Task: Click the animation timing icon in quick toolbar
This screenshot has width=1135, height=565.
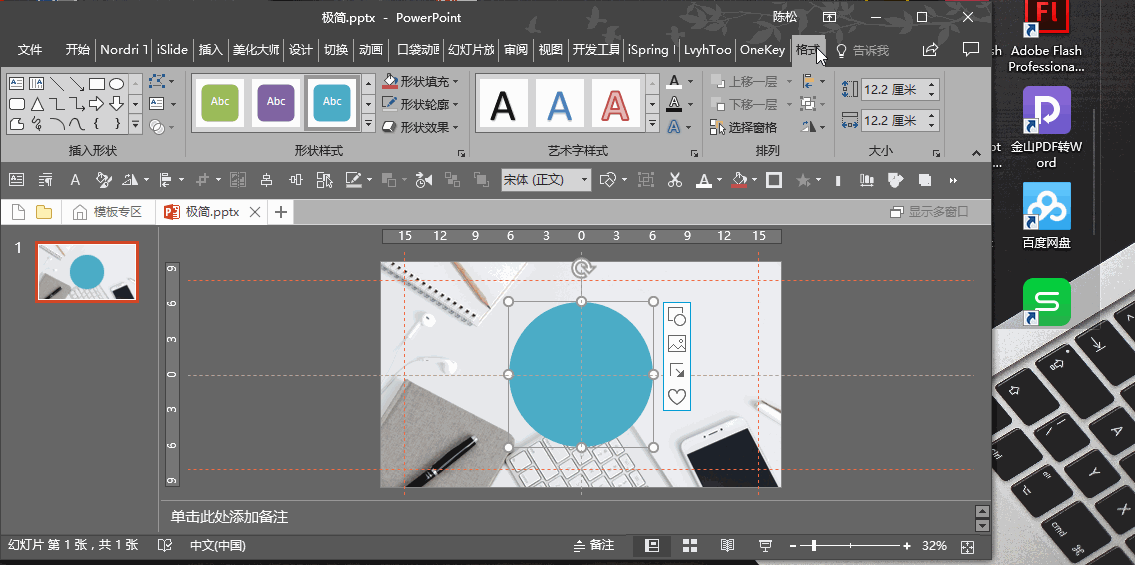Action: coord(424,180)
